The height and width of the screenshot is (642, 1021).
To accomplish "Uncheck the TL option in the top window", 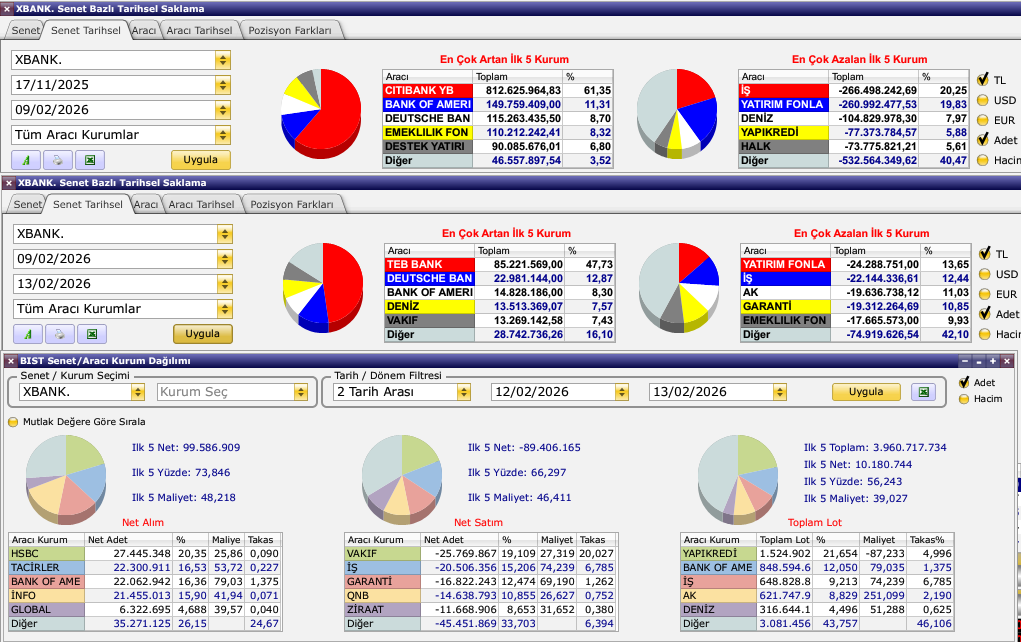I will (984, 79).
